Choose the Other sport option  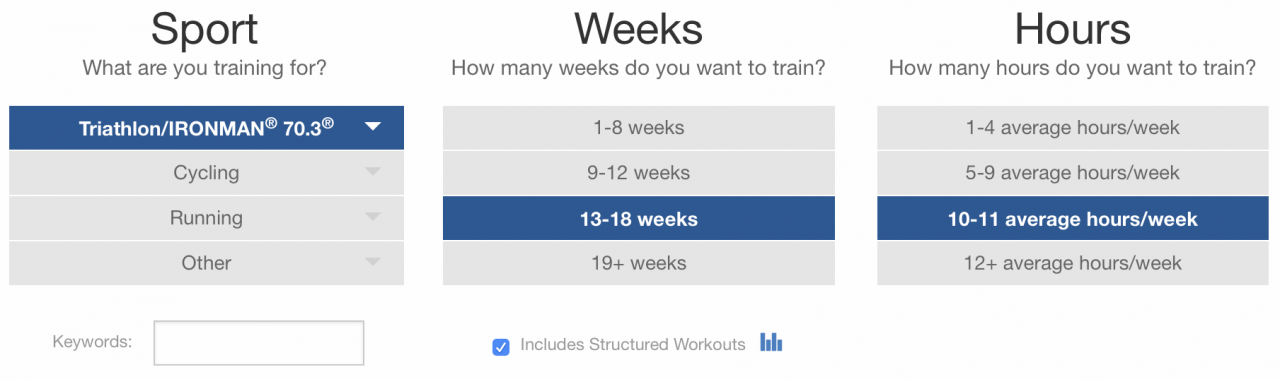point(206,263)
